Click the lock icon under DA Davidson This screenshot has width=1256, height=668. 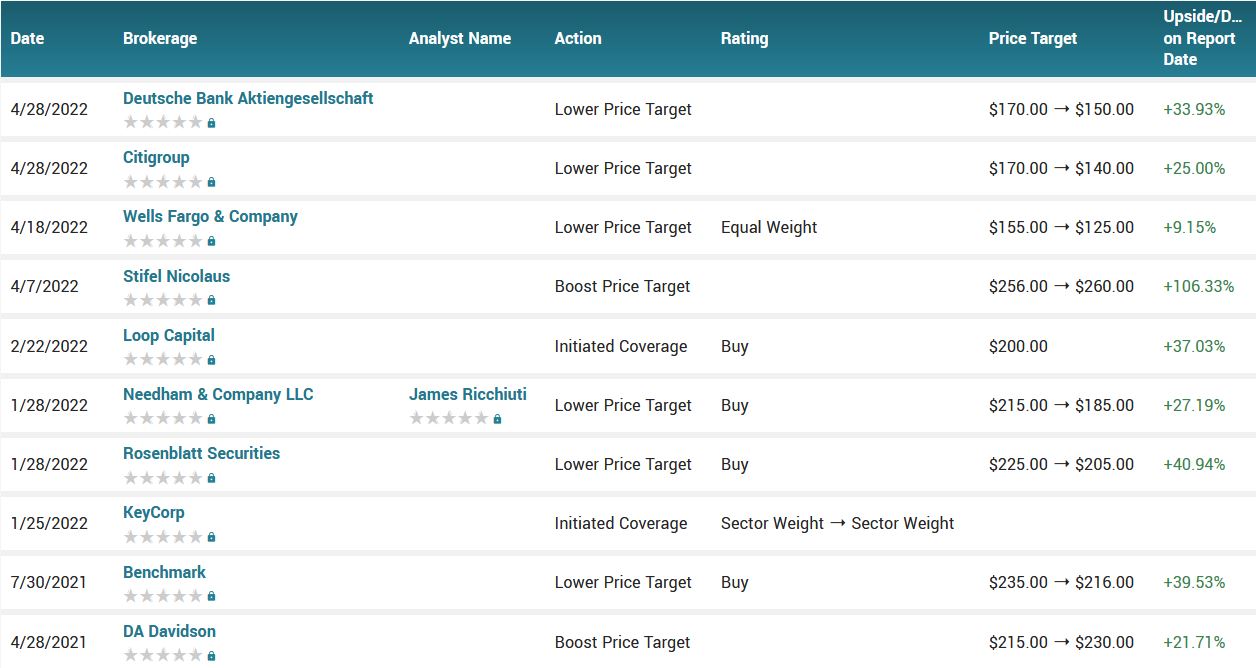click(x=211, y=656)
